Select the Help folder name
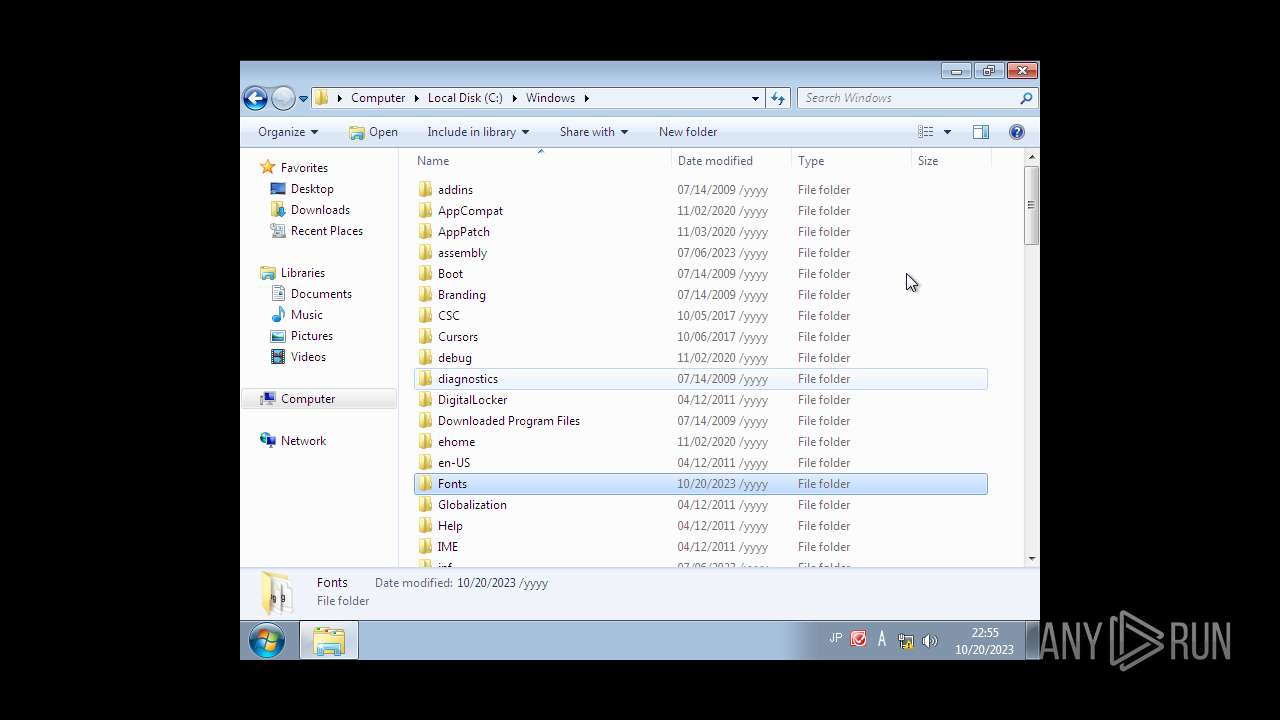Viewport: 1280px width, 720px height. [x=450, y=526]
